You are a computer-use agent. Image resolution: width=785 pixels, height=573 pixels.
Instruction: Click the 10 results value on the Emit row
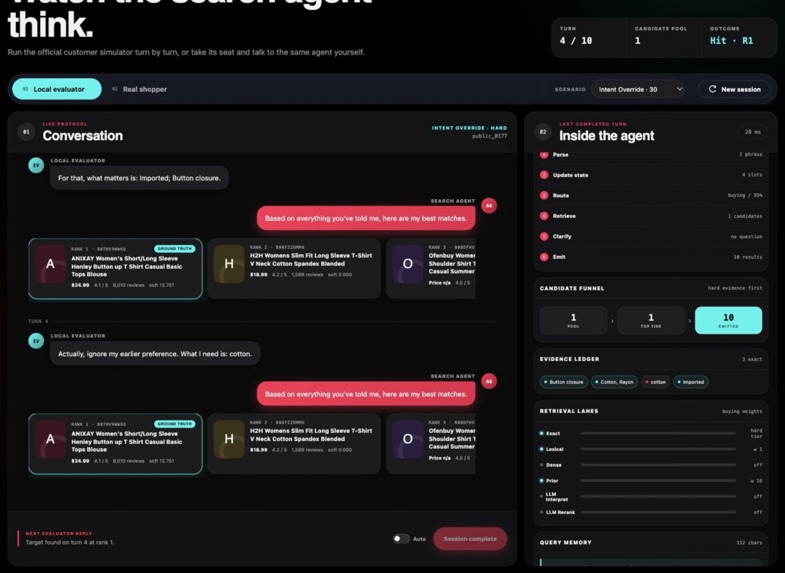pyautogui.click(x=748, y=257)
